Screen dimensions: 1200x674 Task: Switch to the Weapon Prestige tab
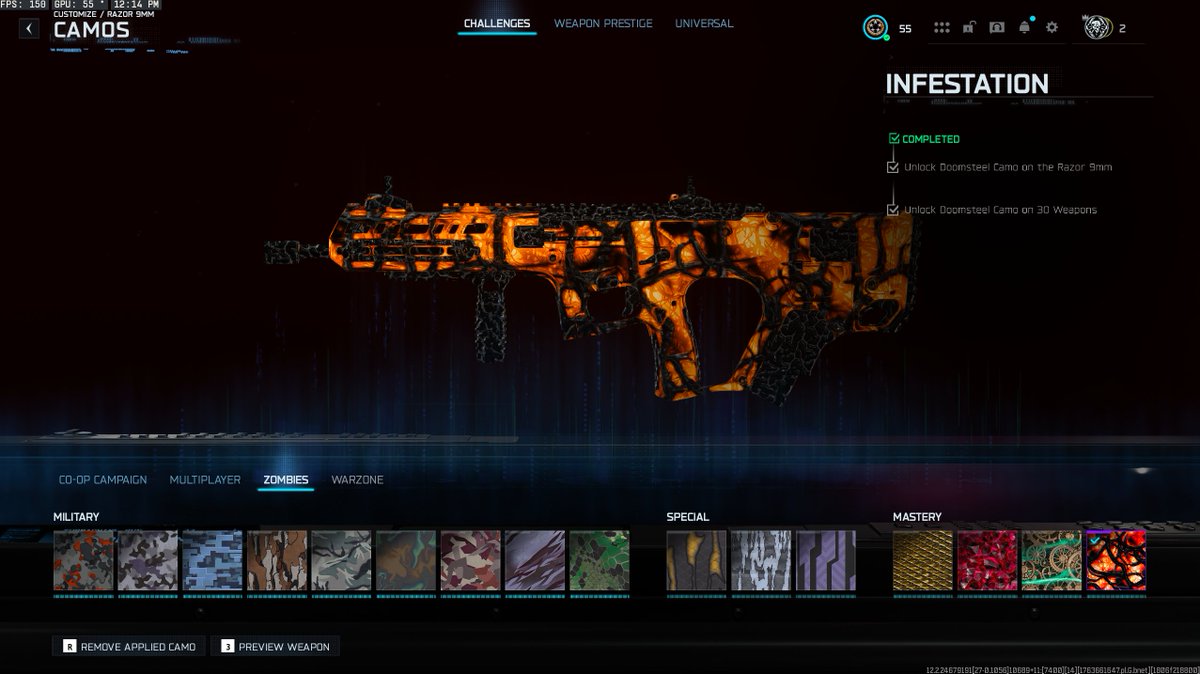[603, 24]
